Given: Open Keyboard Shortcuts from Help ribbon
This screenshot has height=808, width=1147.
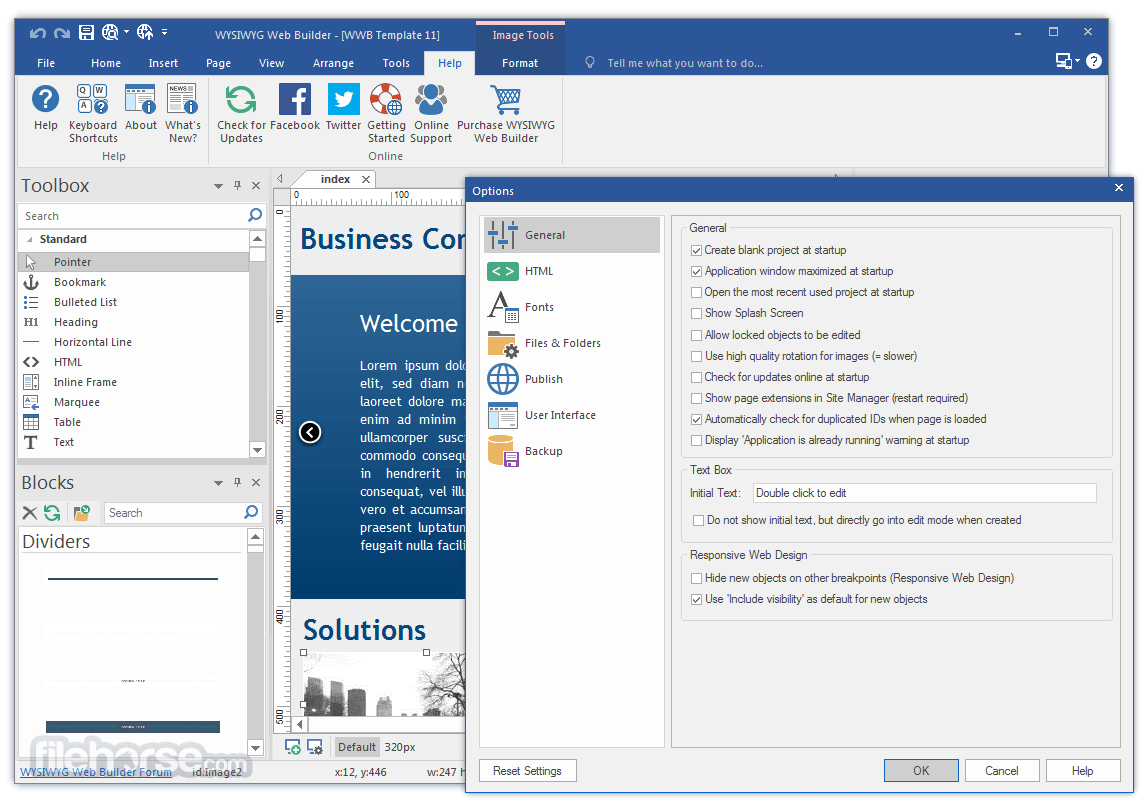Looking at the screenshot, I should (93, 114).
